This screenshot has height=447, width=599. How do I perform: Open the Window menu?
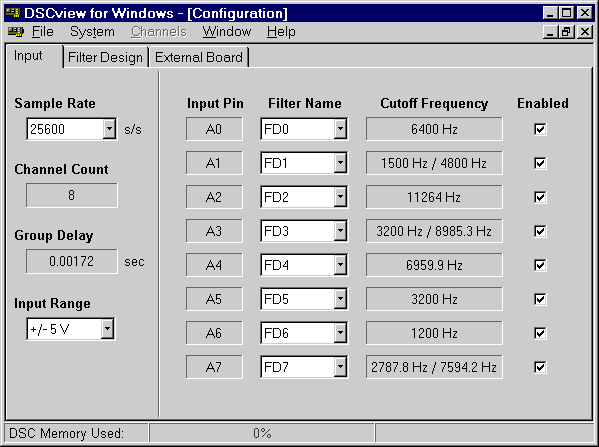pyautogui.click(x=227, y=31)
